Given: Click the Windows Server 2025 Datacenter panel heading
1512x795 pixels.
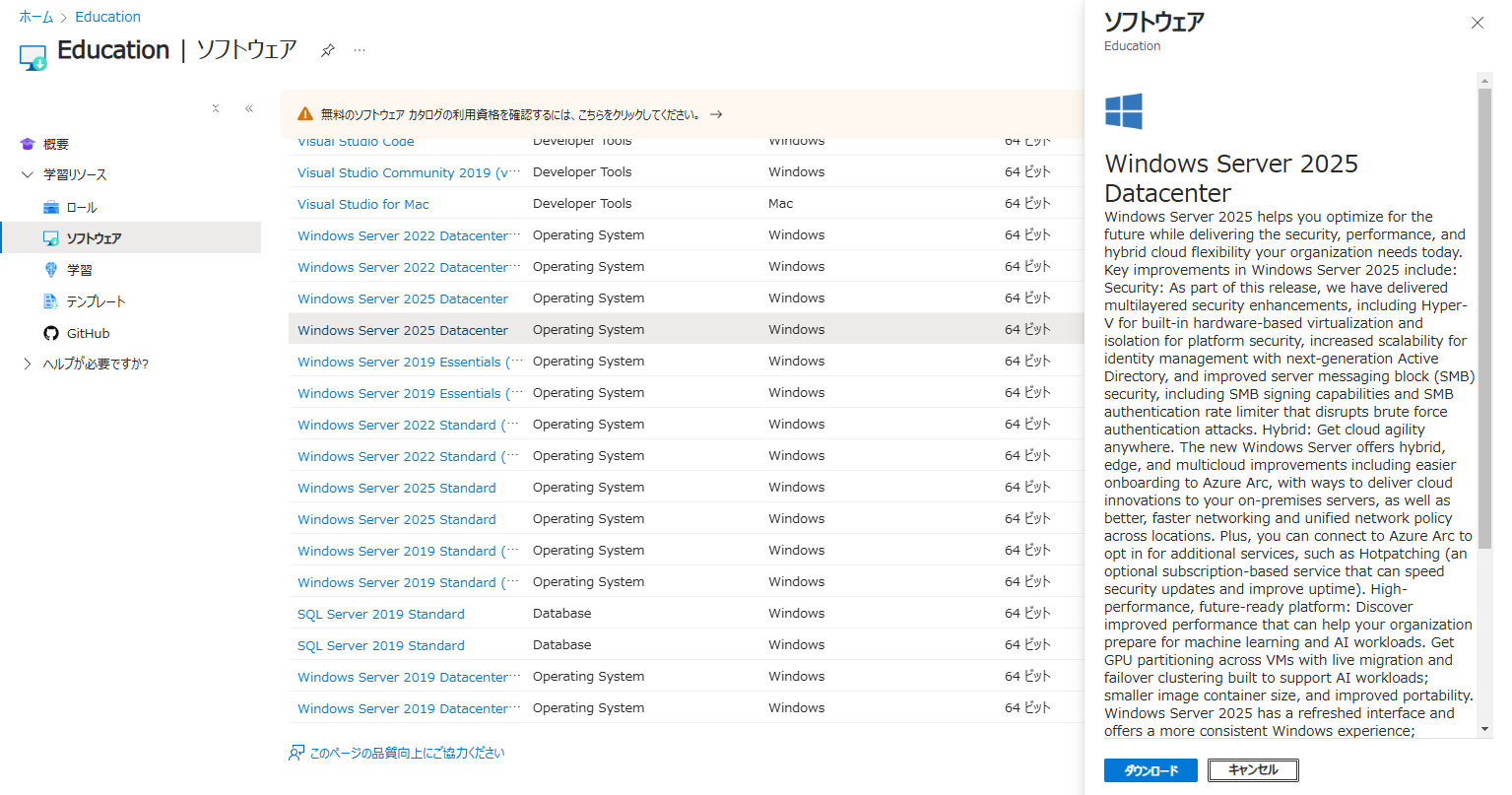Looking at the screenshot, I should 1231,178.
